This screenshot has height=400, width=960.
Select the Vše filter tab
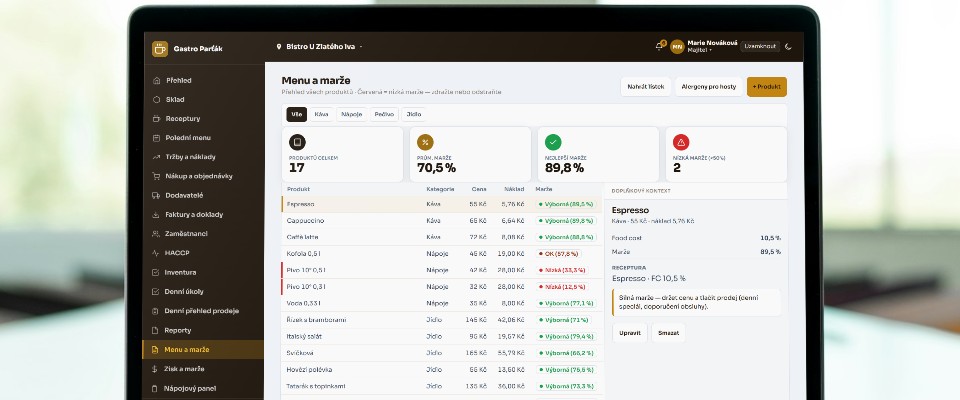pyautogui.click(x=296, y=115)
